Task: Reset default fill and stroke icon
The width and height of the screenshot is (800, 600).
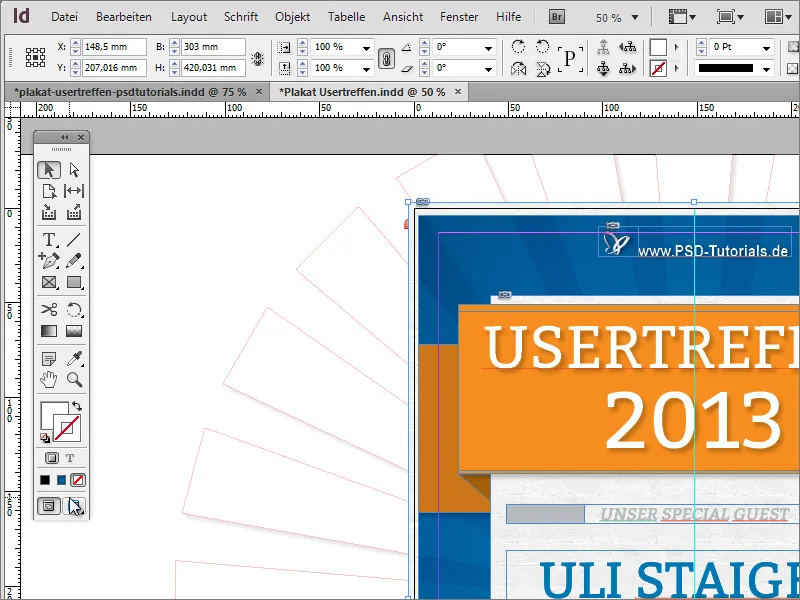Action: (45, 438)
